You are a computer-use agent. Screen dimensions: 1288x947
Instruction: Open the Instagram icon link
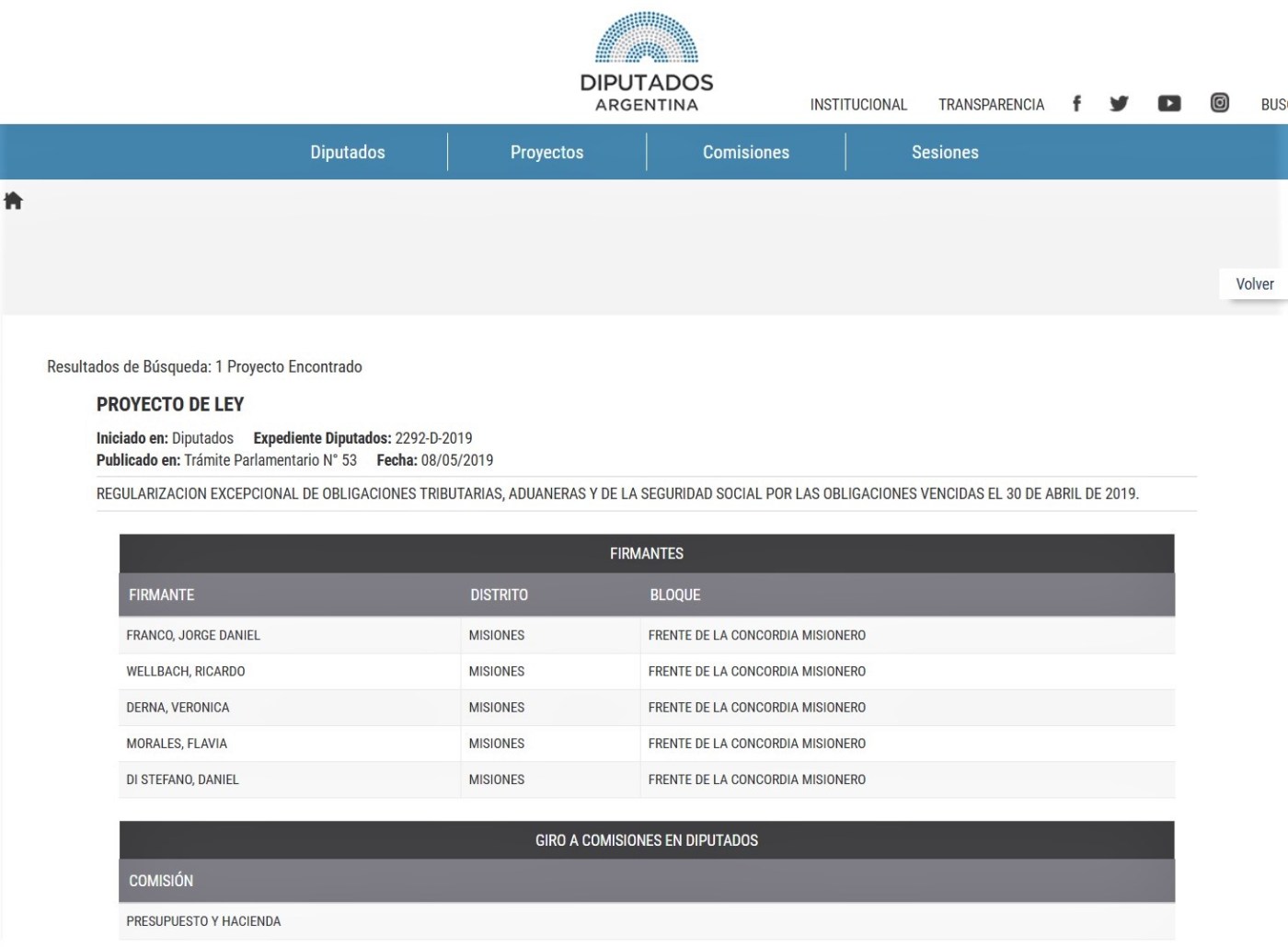(x=1219, y=103)
